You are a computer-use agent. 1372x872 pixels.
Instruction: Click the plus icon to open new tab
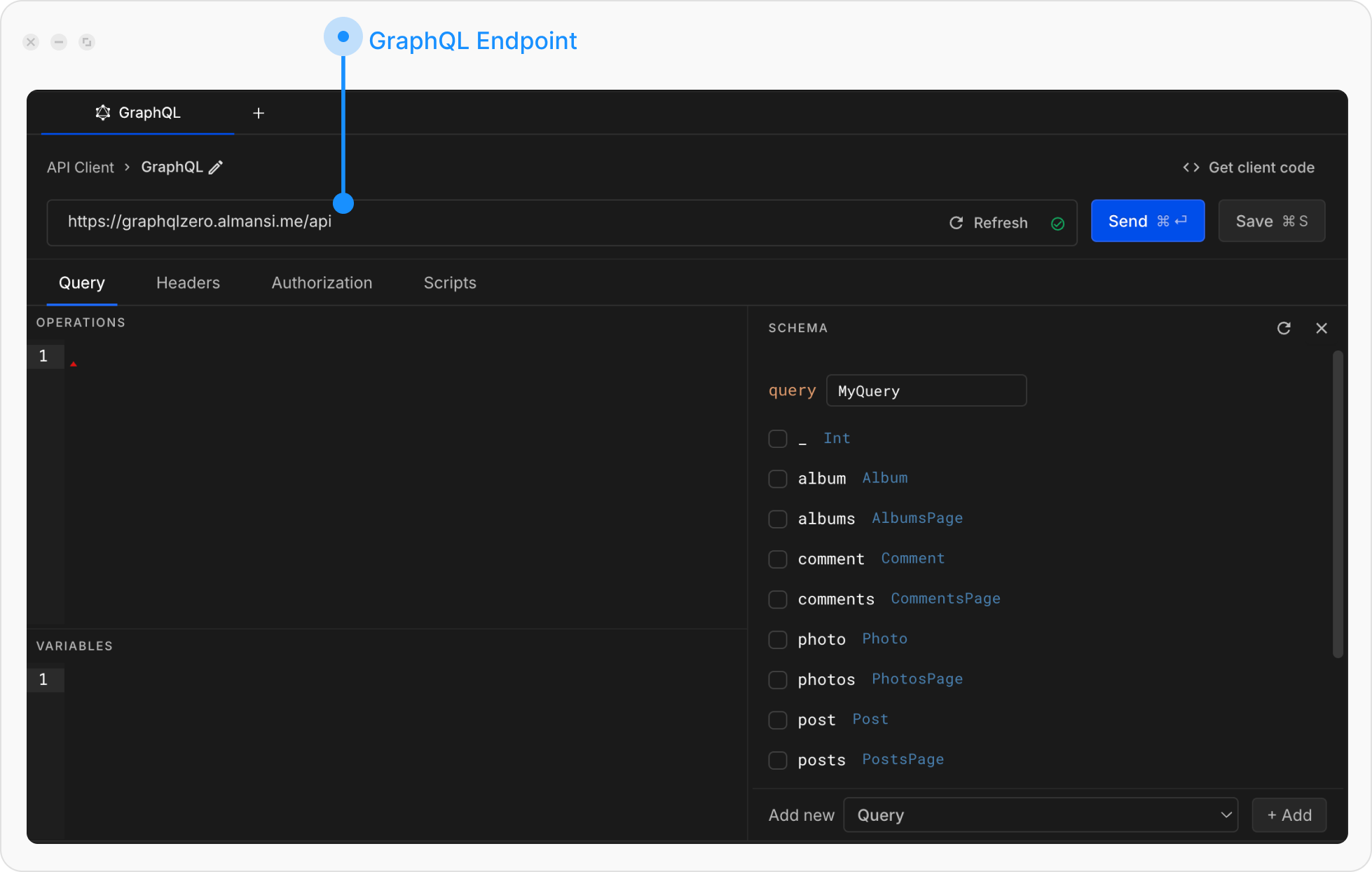point(259,113)
